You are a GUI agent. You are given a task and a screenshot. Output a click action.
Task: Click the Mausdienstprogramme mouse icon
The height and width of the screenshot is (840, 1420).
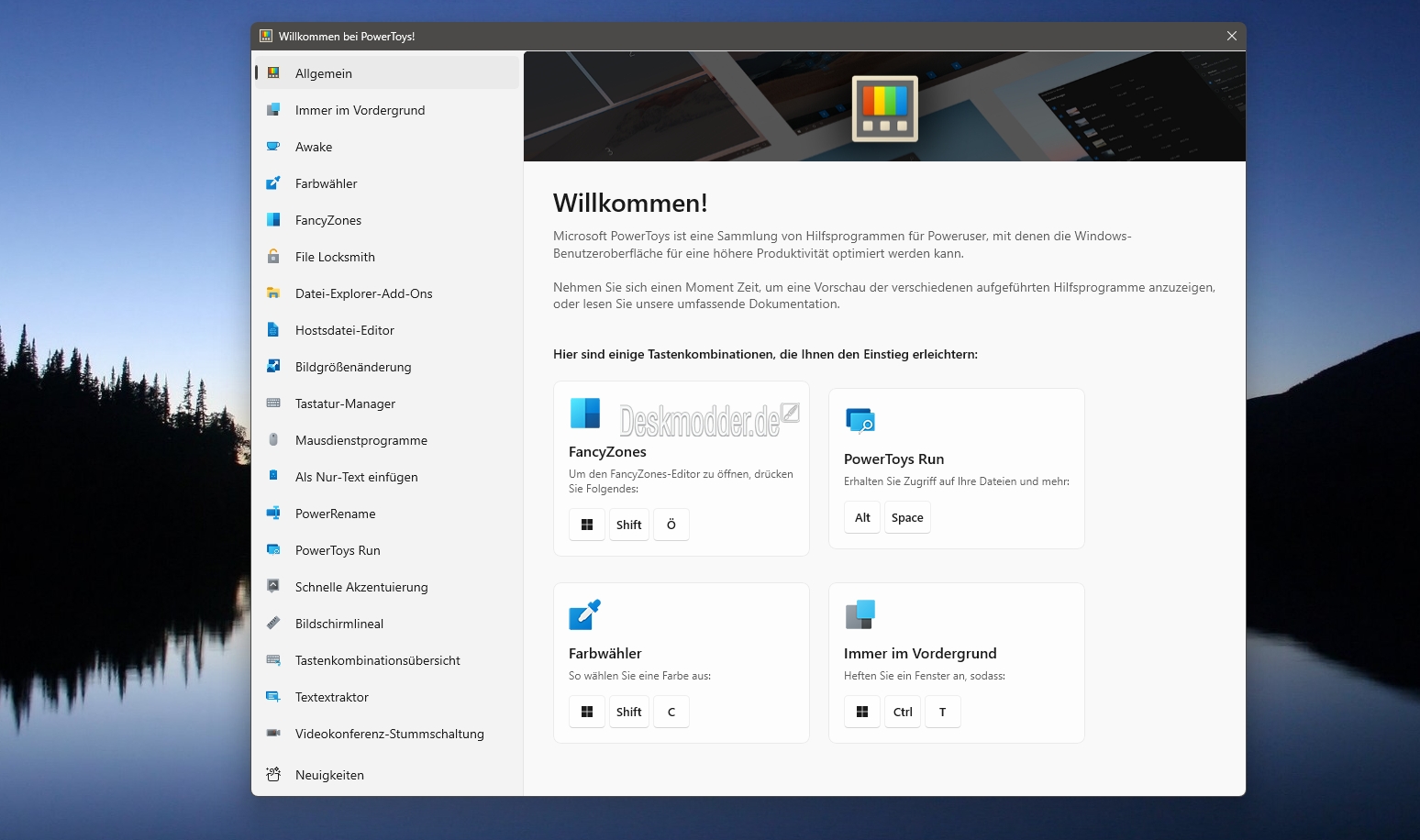click(x=273, y=439)
